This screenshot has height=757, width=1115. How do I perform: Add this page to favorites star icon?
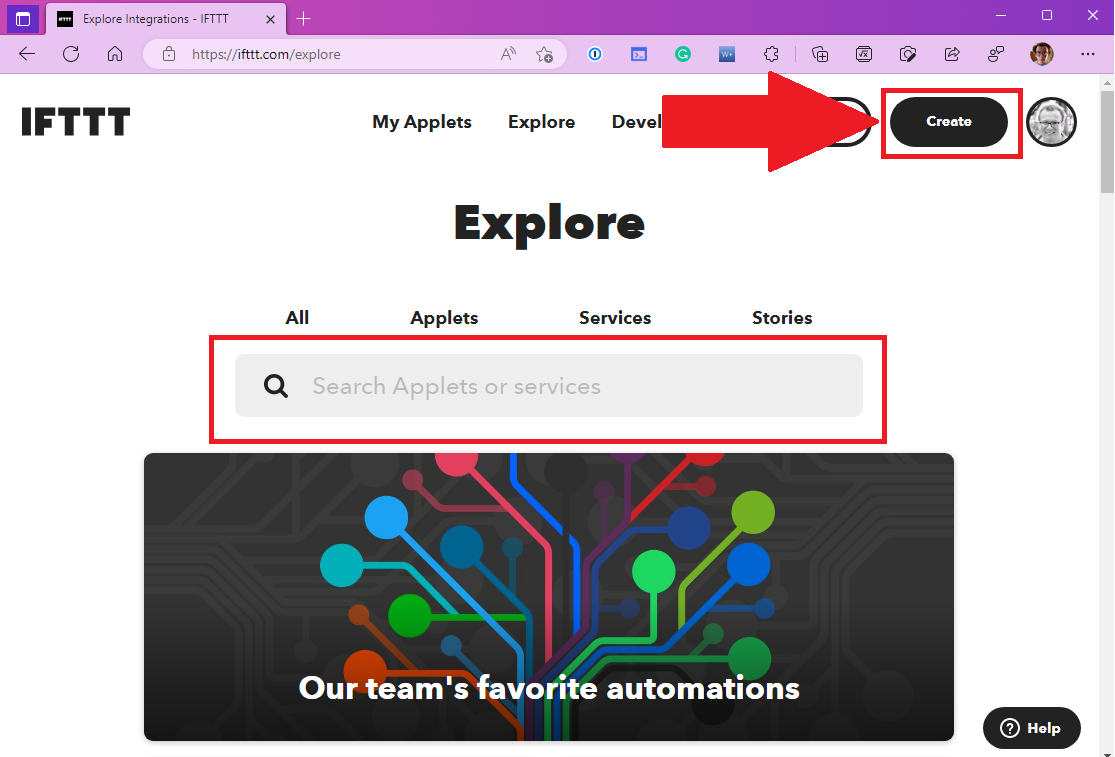(545, 54)
